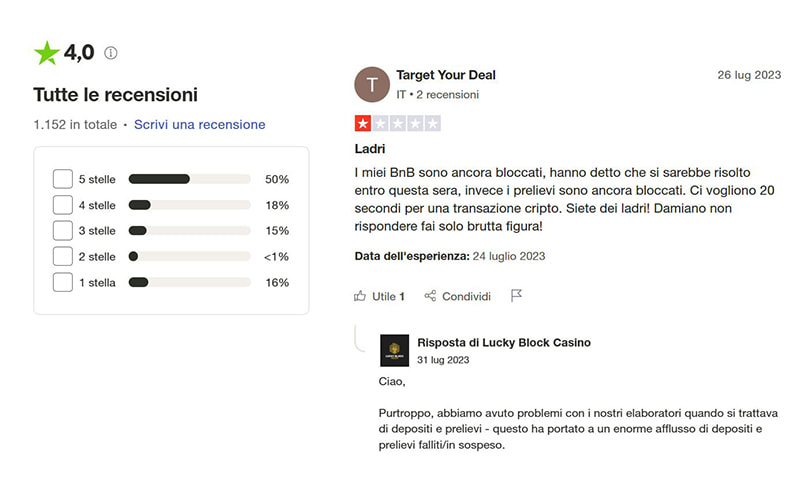Click the Risposta di Lucky Block Casino heading
This screenshot has height=499, width=790.
click(x=504, y=342)
